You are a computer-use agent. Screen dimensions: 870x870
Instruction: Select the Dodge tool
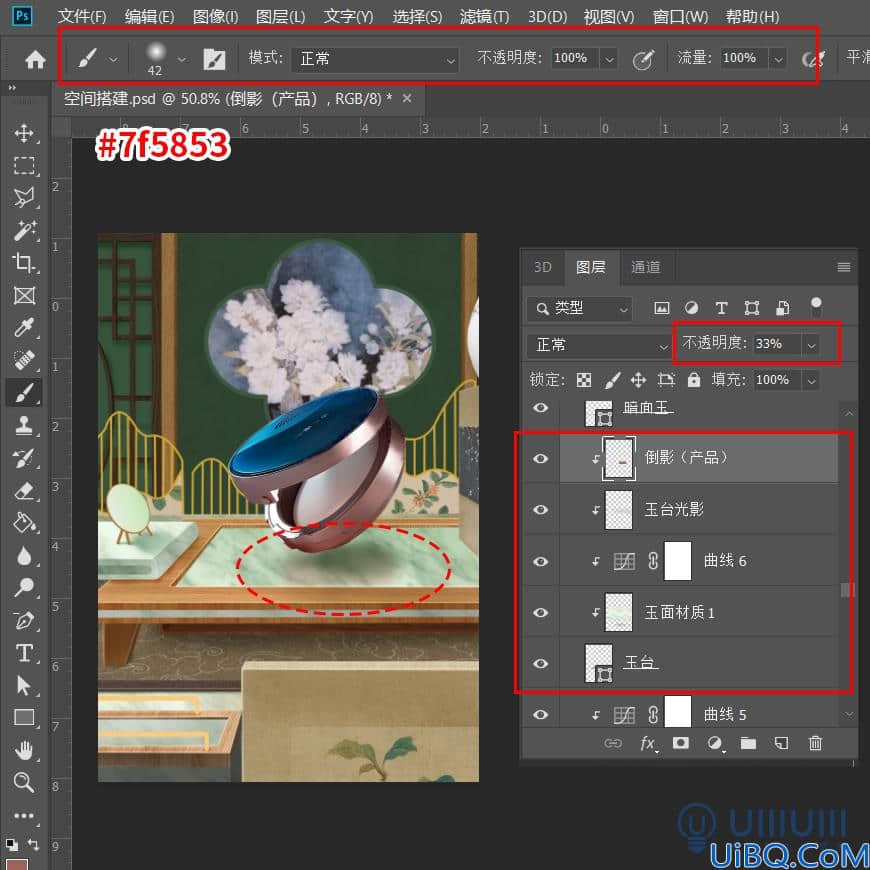click(x=23, y=587)
